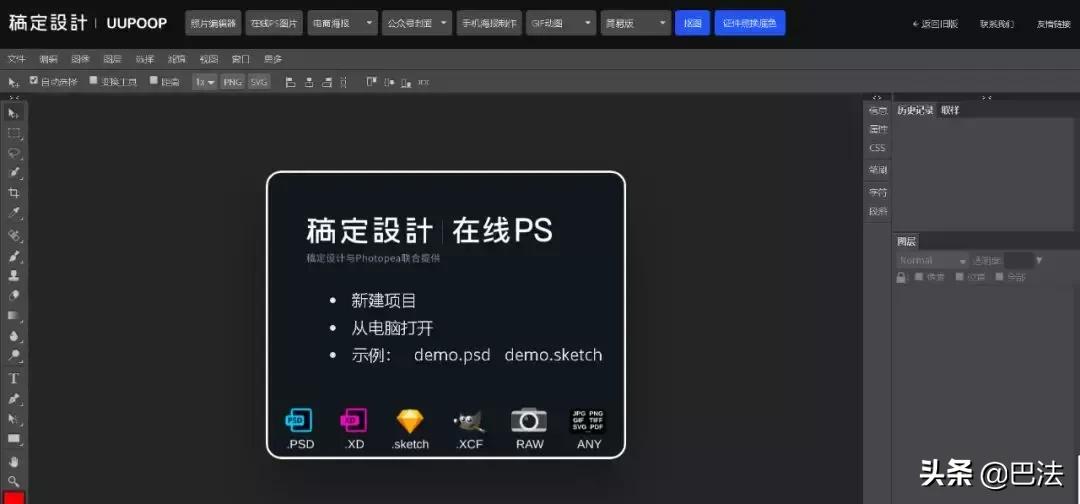Select the Crop tool

[14, 193]
